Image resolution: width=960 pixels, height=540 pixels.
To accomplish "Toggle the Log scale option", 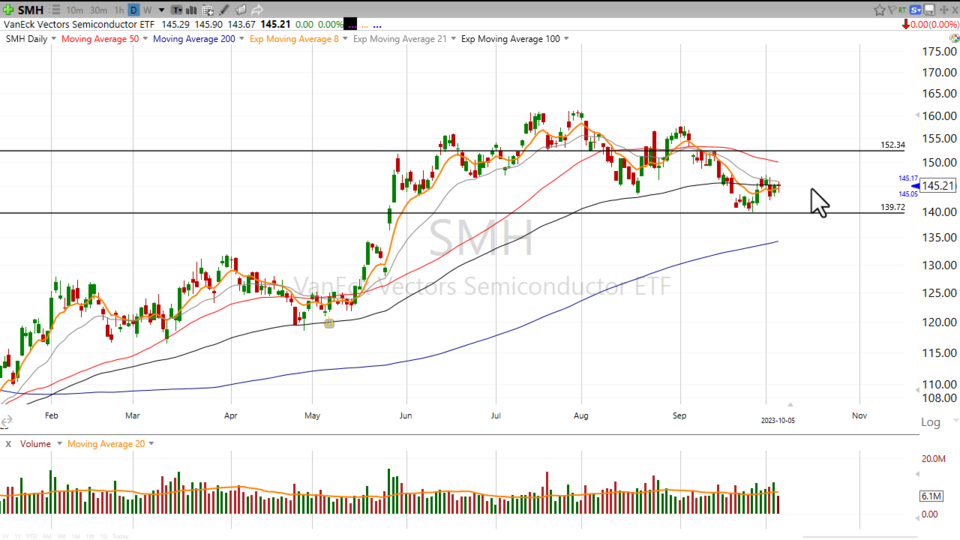I will coord(930,422).
